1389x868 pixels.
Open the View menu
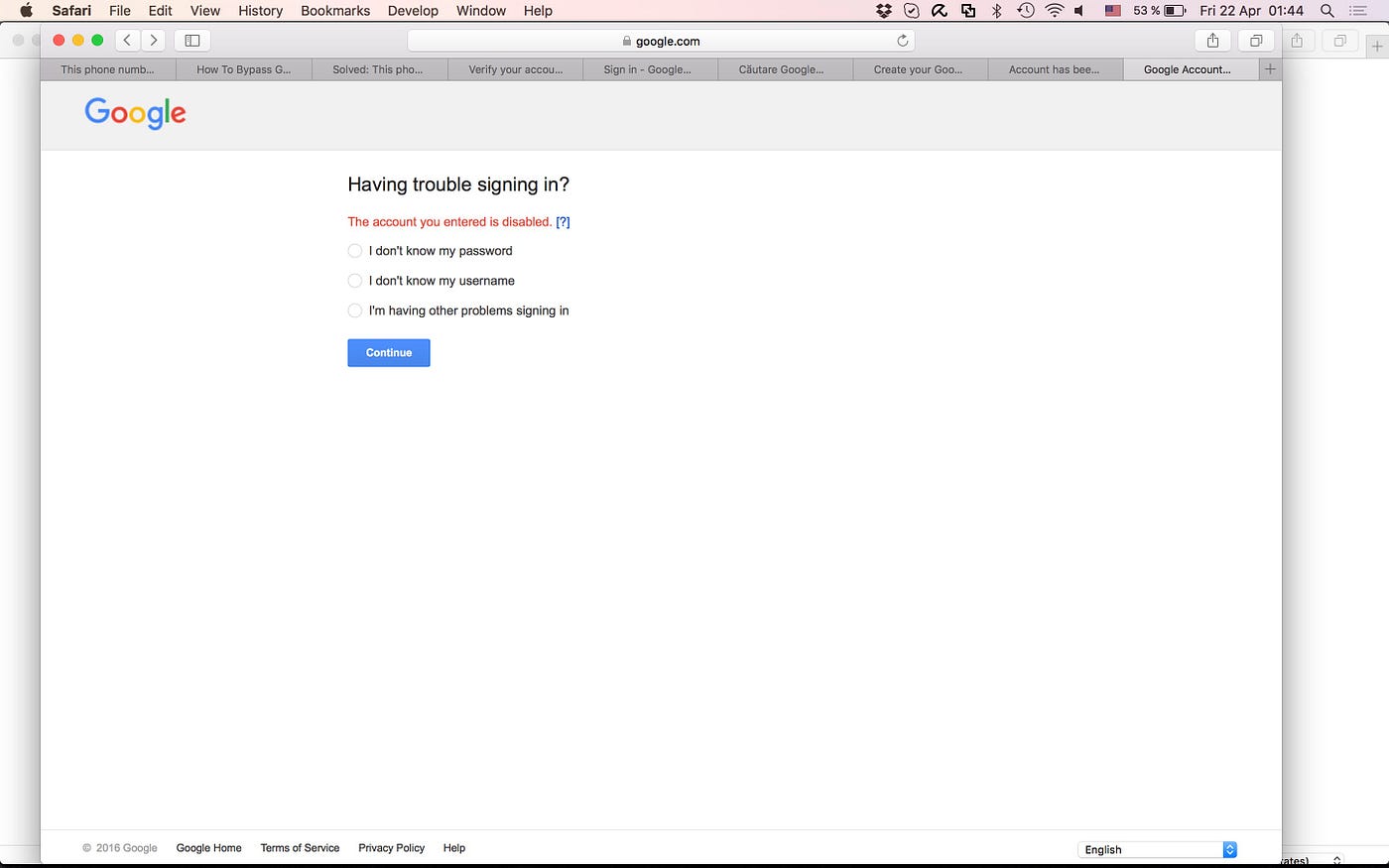coord(205,11)
